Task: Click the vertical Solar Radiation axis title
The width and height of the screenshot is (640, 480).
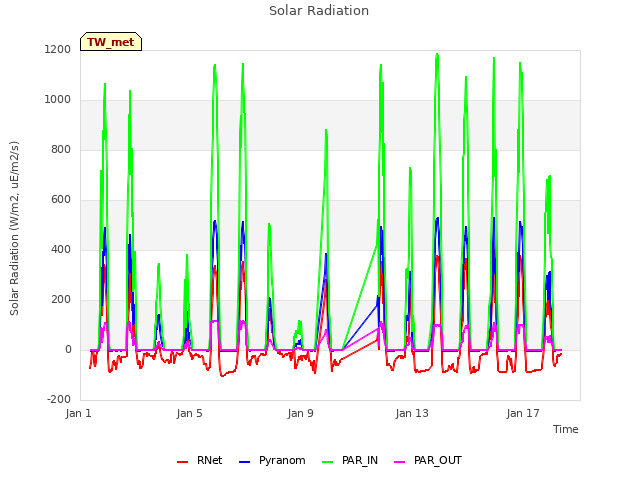Action: 14,228
